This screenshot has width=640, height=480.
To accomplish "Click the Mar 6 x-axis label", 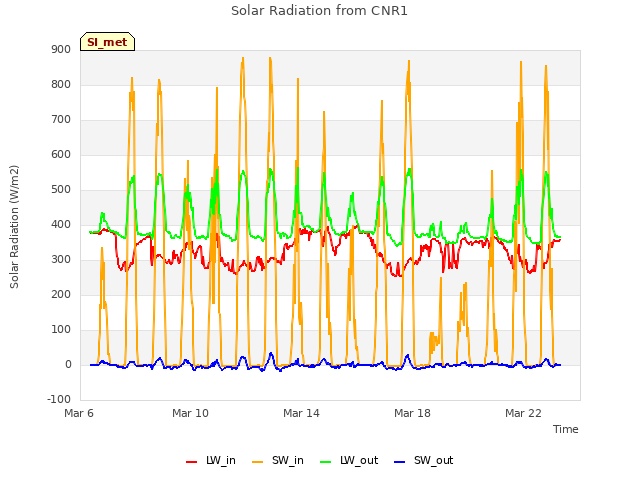I will [79, 413].
